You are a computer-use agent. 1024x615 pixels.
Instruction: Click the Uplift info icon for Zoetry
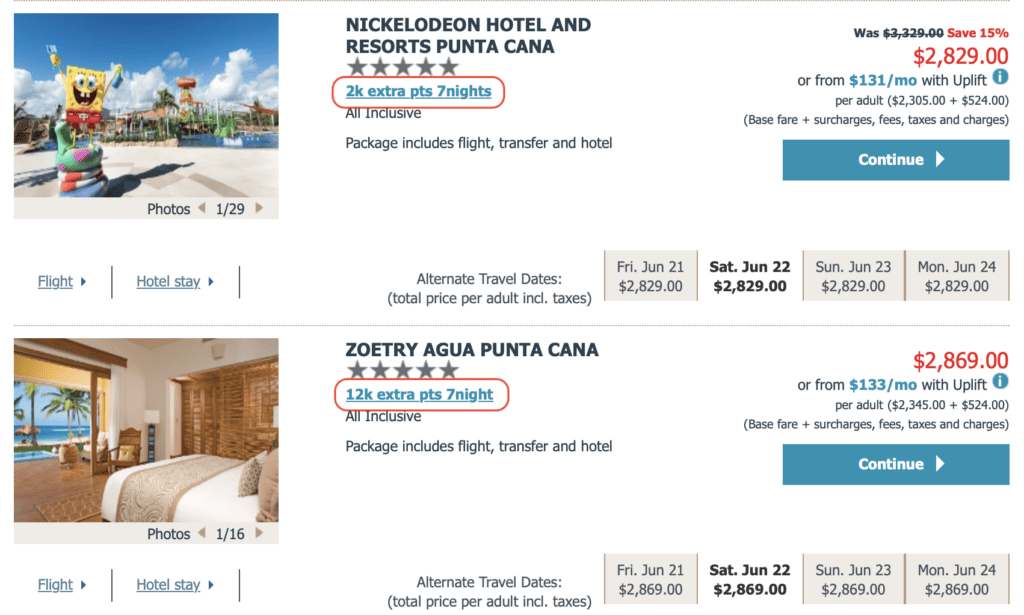pyautogui.click(x=1001, y=382)
